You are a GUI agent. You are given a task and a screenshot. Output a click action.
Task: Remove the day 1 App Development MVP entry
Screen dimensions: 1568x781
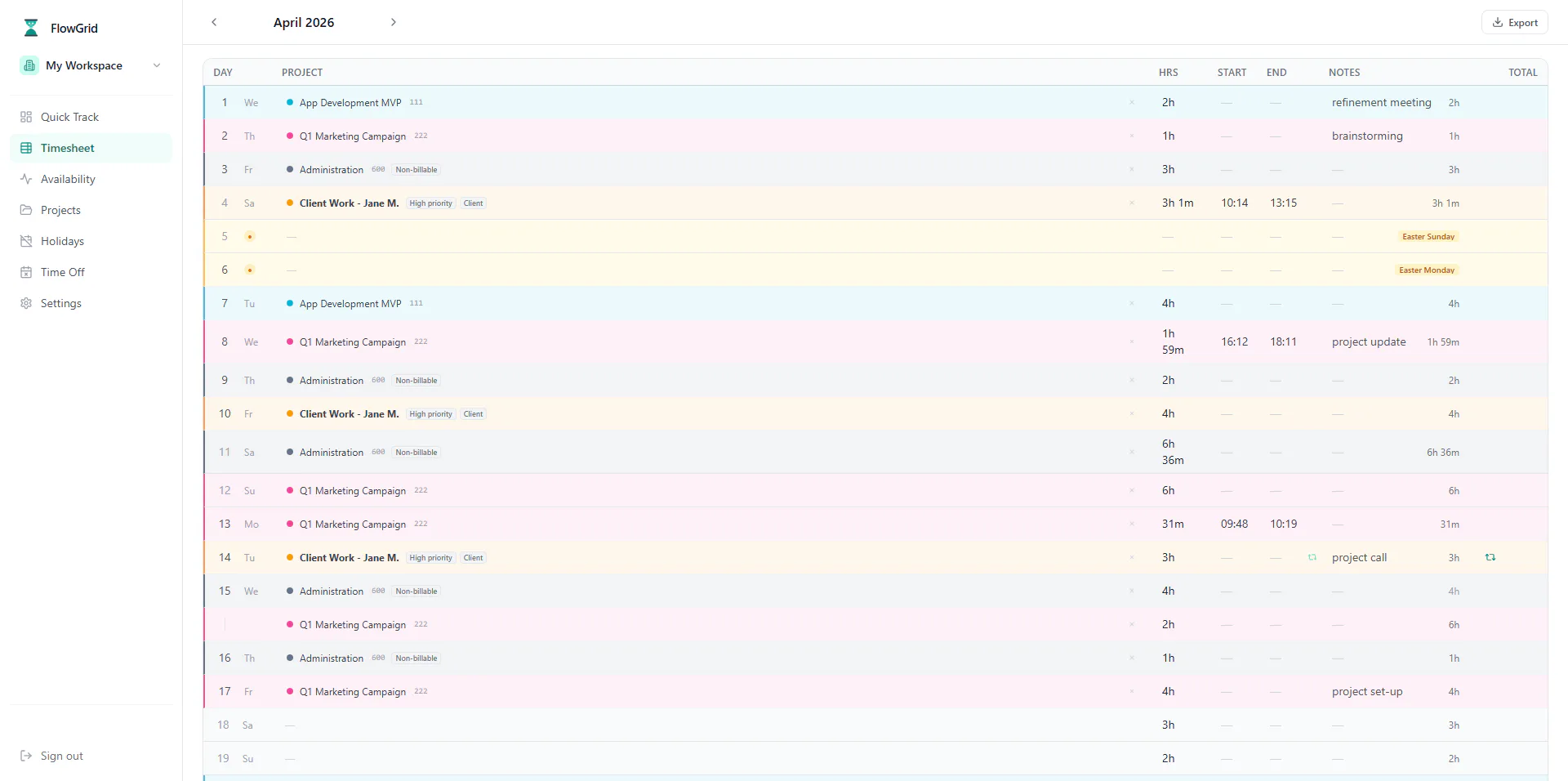[1132, 102]
